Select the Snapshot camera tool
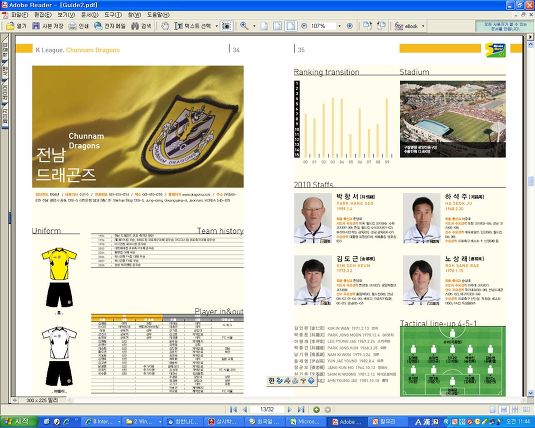Viewport: 535px width, 428px height. 226,26
